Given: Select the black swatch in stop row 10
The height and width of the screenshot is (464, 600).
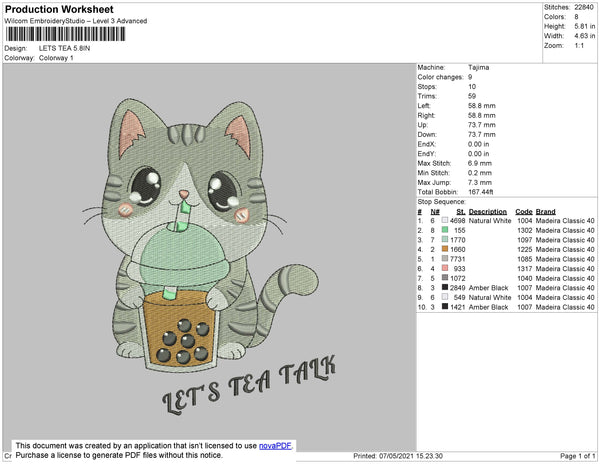Looking at the screenshot, I should point(445,306).
